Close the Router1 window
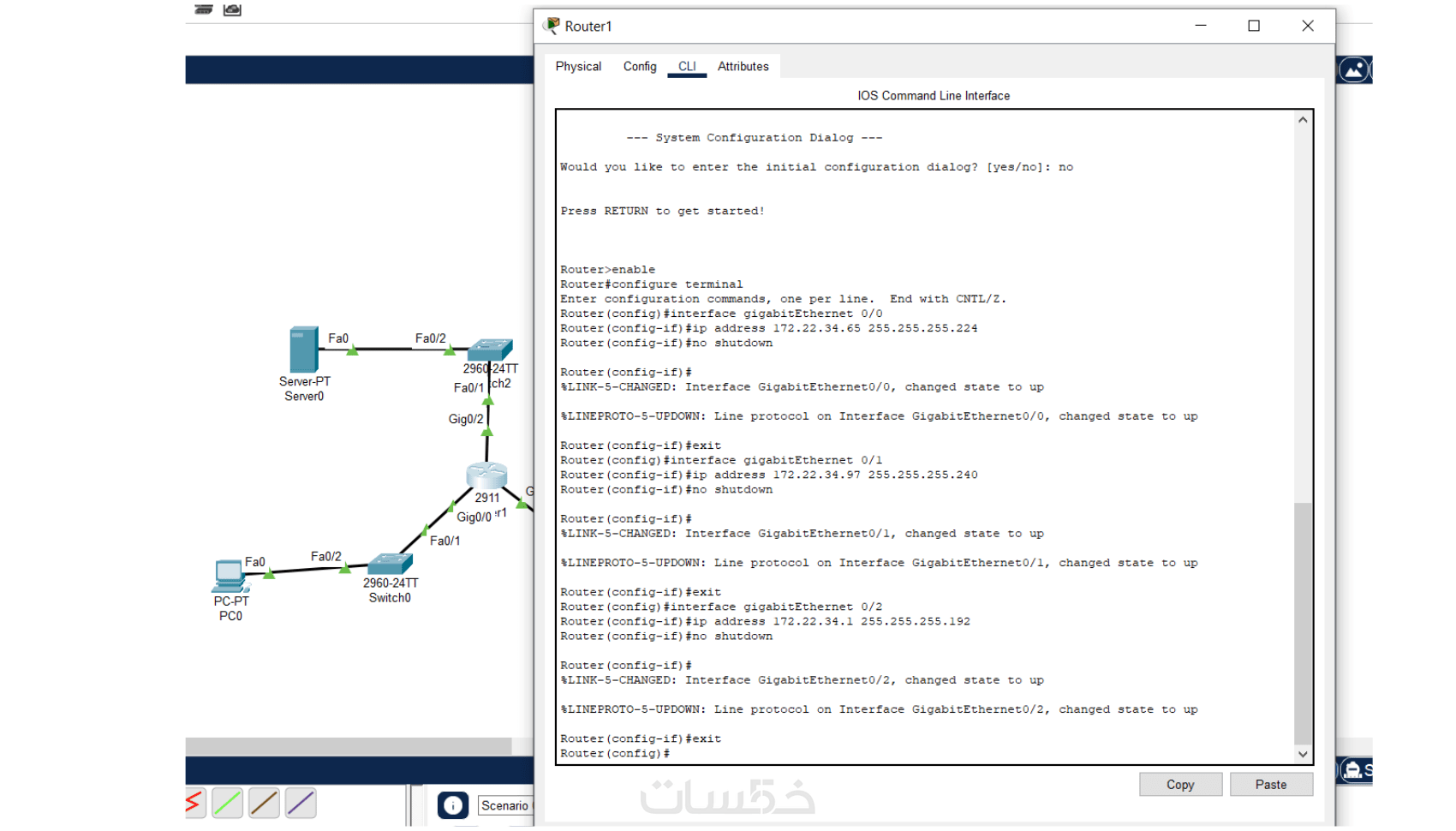 [x=1308, y=26]
